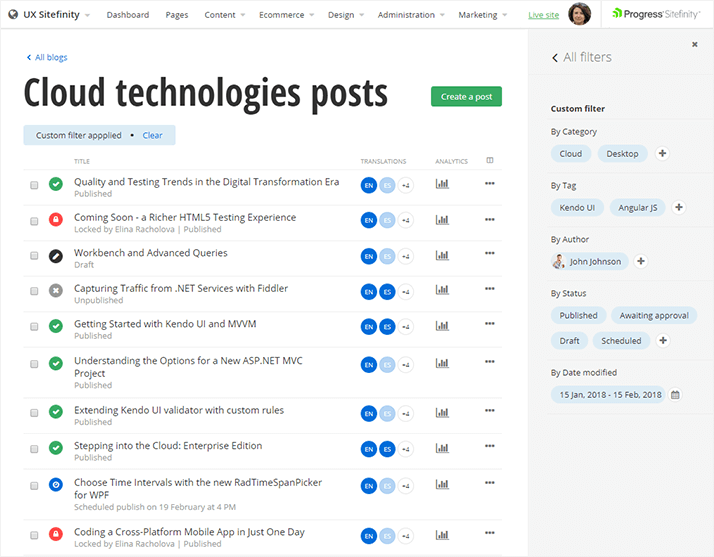714x557 pixels.
Task: Go back to All filters panel
Action: [581, 57]
